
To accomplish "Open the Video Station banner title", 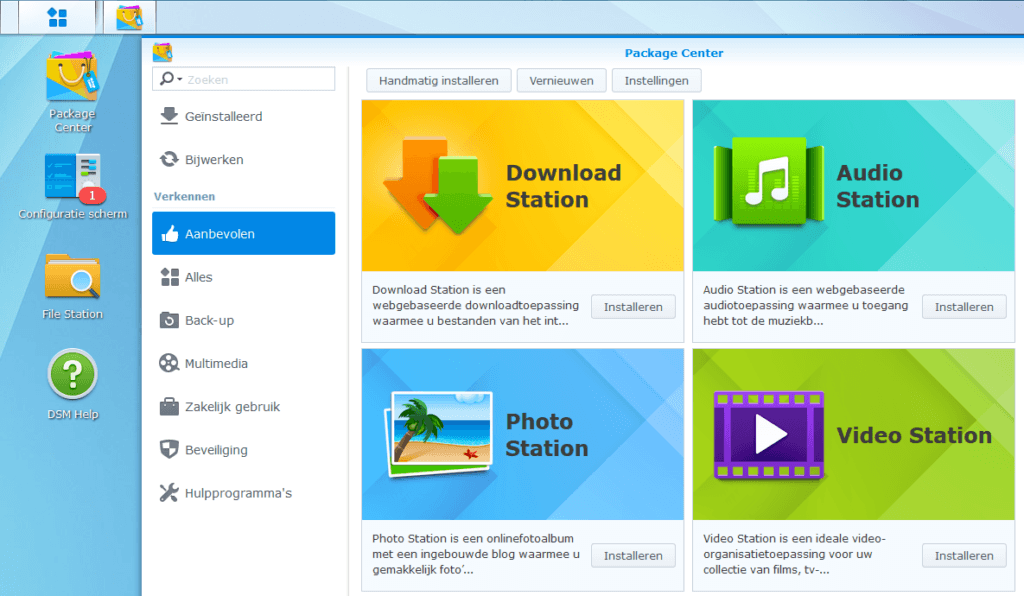I will pyautogui.click(x=914, y=435).
